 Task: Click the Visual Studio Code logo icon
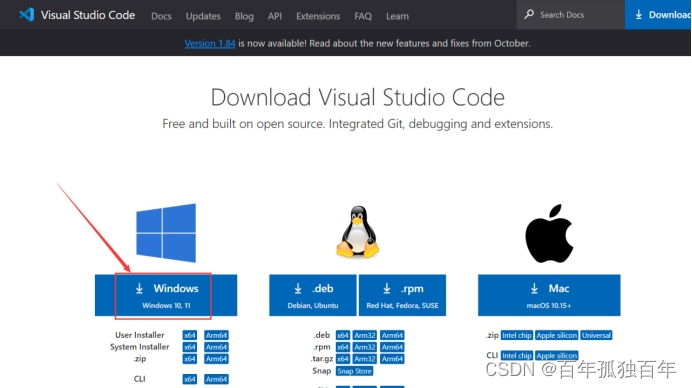(x=27, y=15)
